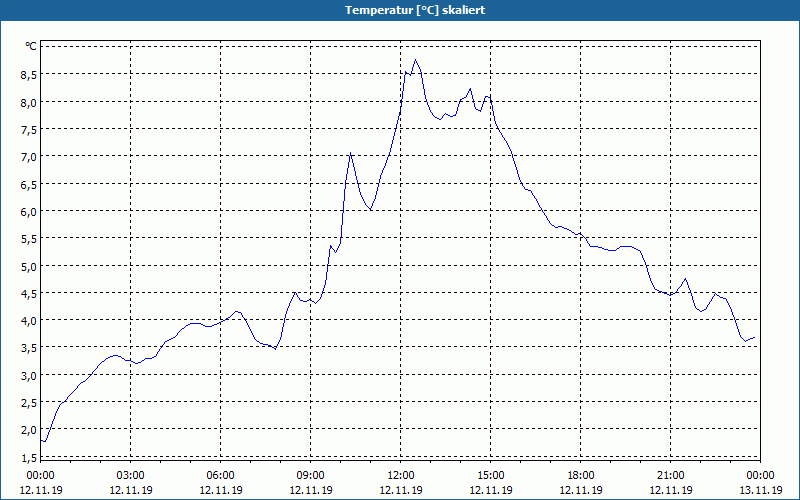Select the 6,5 axis label

coord(30,184)
